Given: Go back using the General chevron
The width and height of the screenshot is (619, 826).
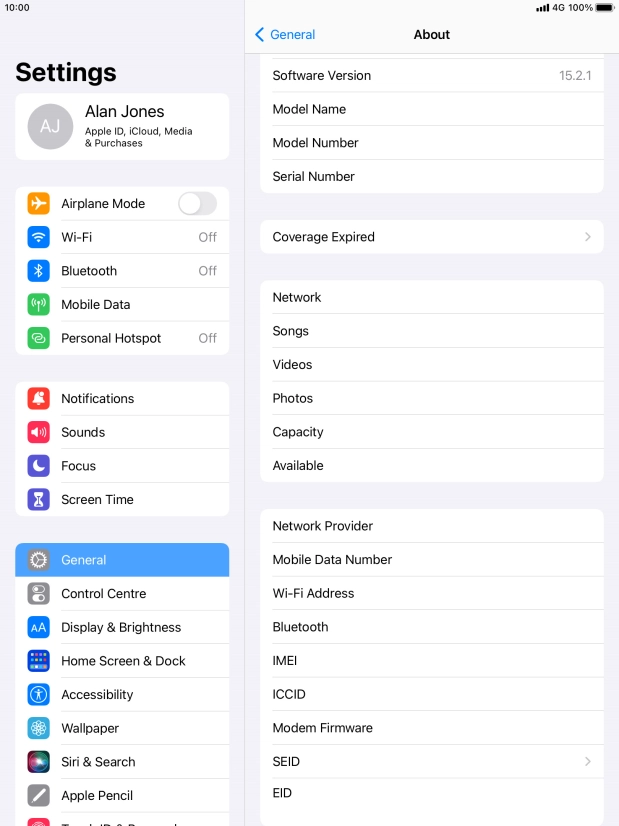Looking at the screenshot, I should tap(259, 35).
